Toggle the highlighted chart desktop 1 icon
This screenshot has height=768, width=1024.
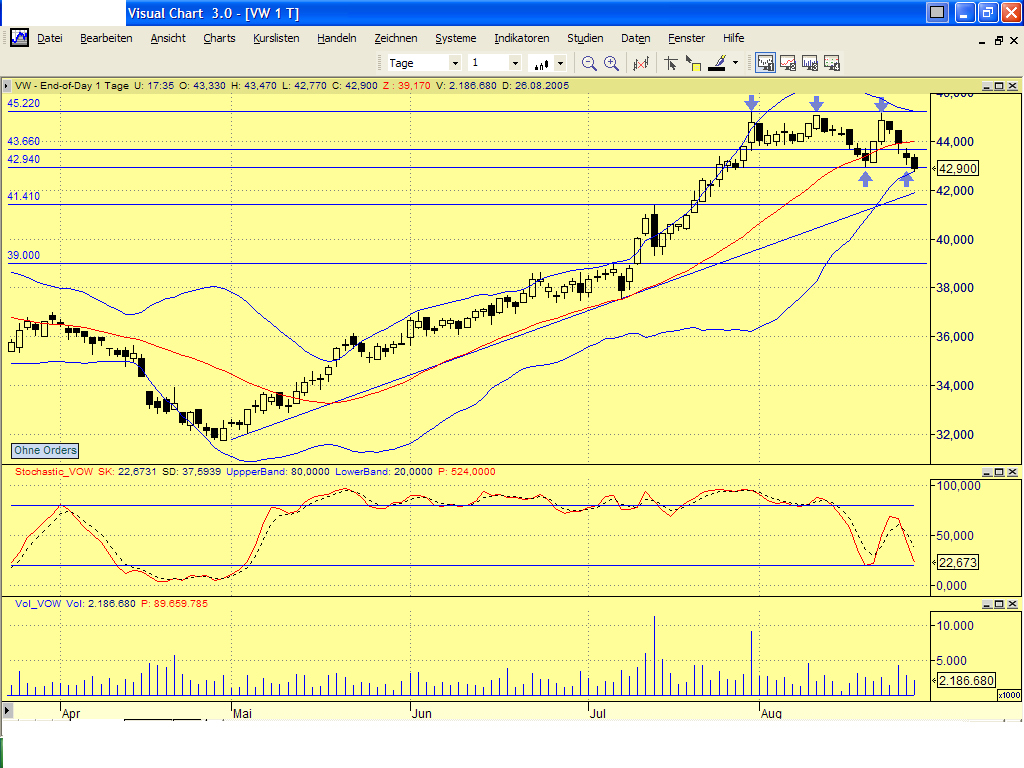pyautogui.click(x=764, y=62)
